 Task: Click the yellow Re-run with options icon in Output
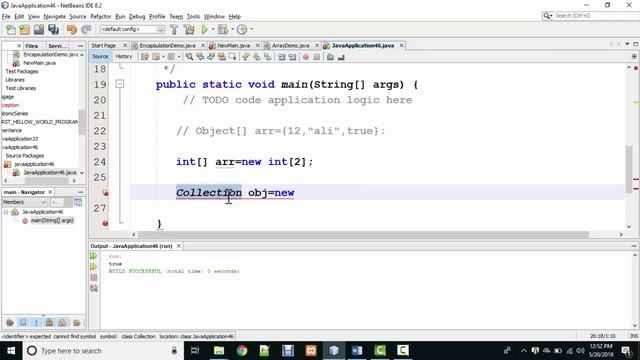pyautogui.click(x=94, y=267)
